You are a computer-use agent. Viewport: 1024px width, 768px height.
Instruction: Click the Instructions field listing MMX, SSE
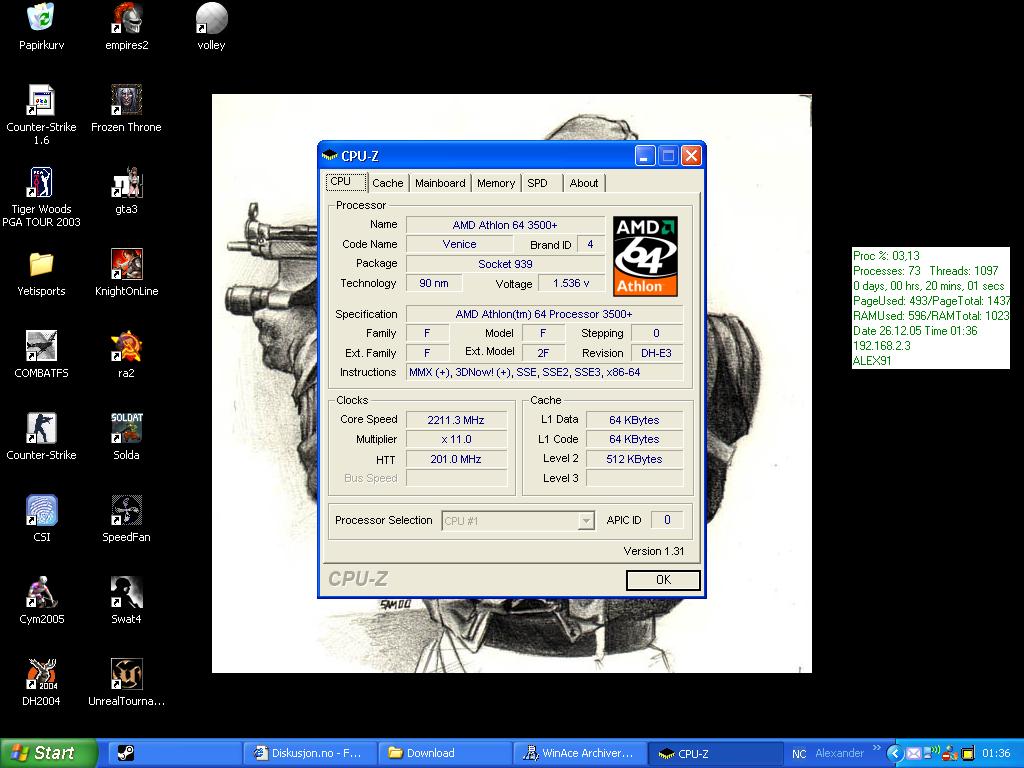pos(545,372)
